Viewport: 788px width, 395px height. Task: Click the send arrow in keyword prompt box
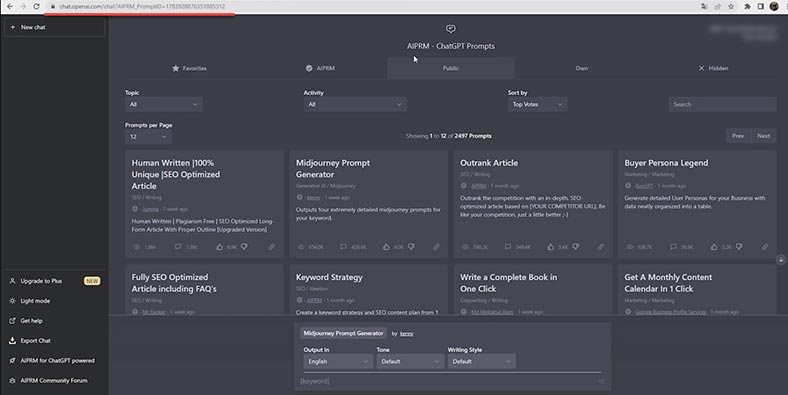601,381
